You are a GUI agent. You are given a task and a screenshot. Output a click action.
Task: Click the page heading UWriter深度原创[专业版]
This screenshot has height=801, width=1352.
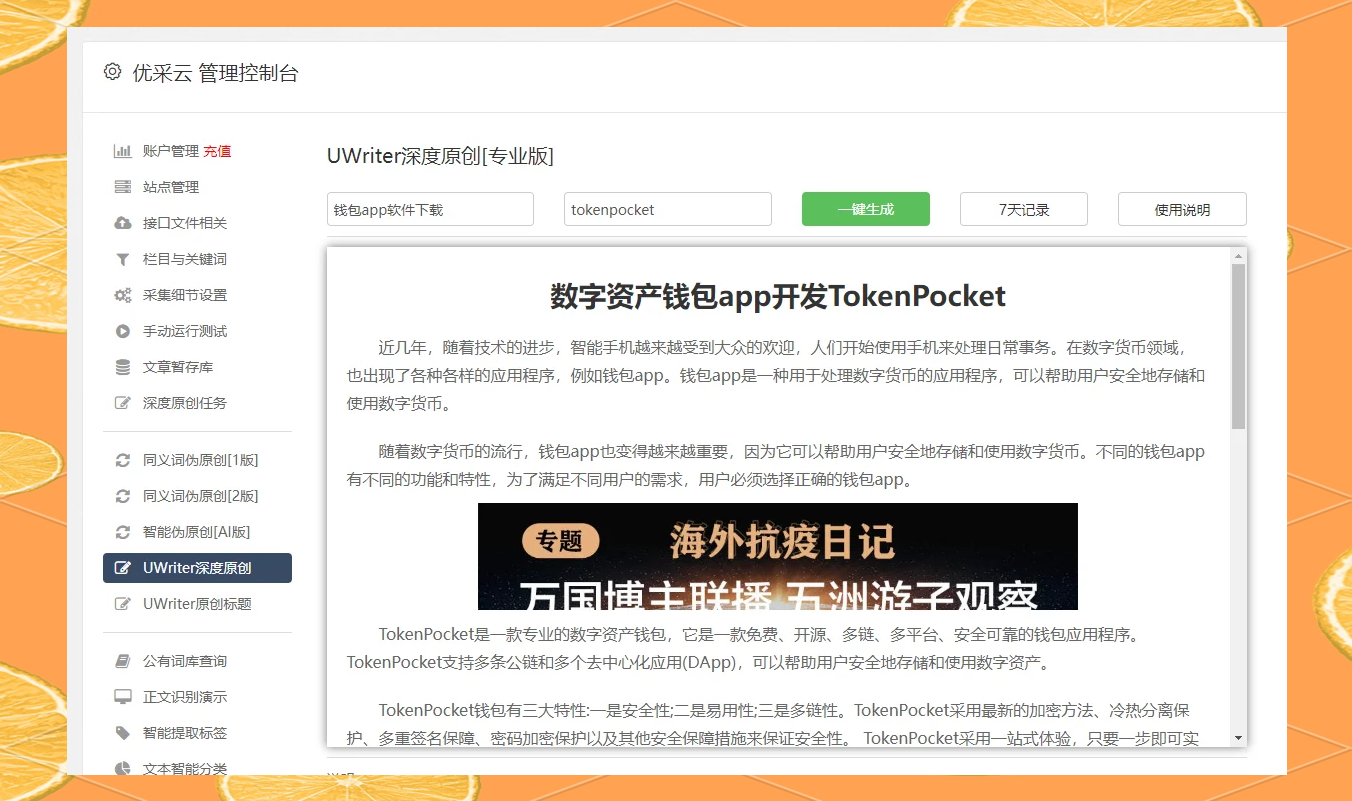pyautogui.click(x=440, y=156)
